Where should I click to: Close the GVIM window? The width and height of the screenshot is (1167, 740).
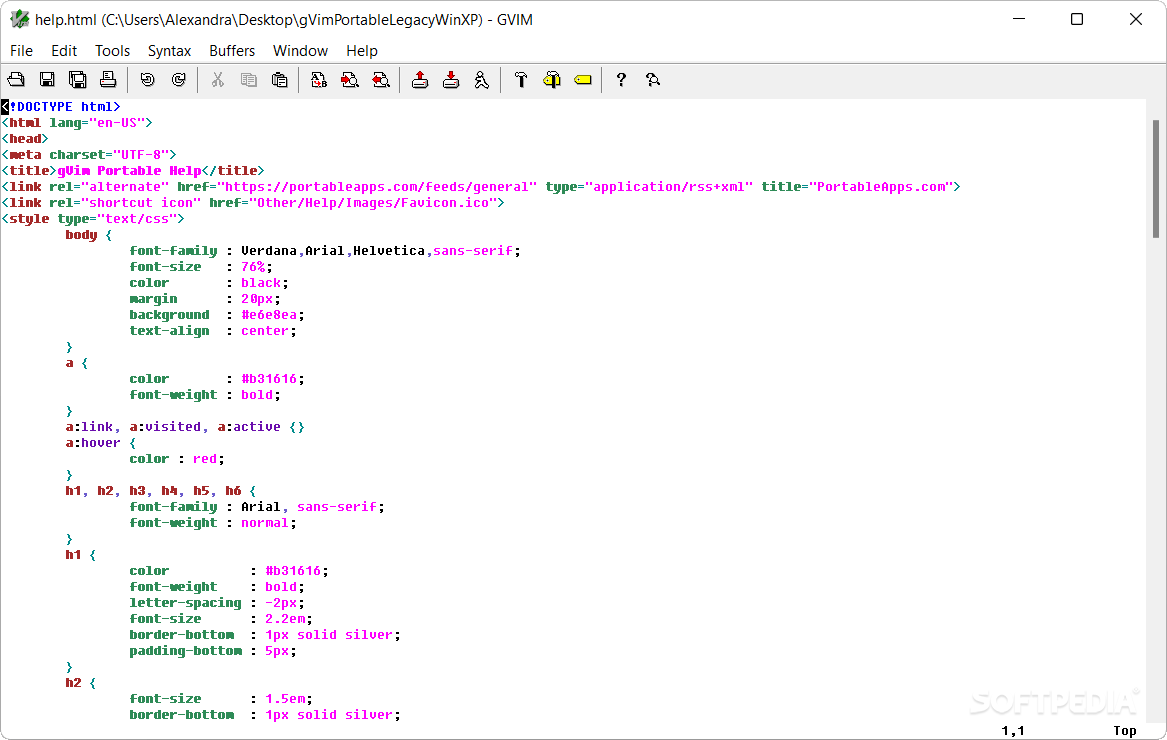click(1136, 19)
